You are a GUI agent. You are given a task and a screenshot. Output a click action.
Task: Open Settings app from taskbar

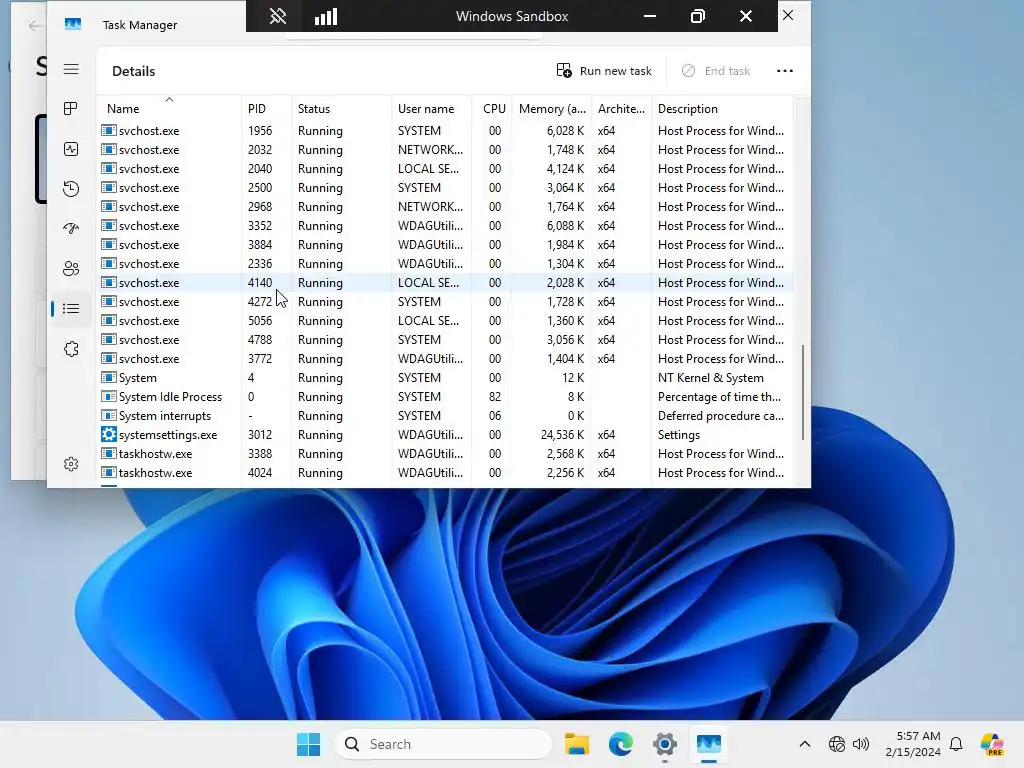point(664,744)
